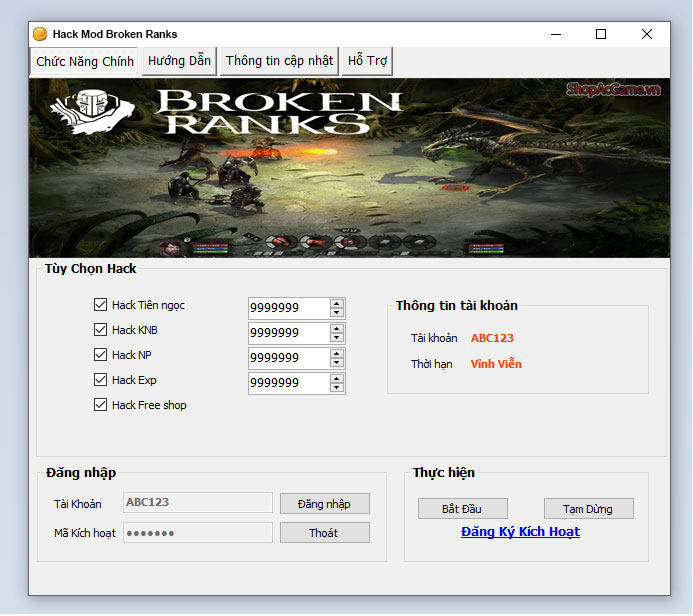Toggle the Hack KNB checkbox
The image size is (693, 616).
[x=100, y=330]
